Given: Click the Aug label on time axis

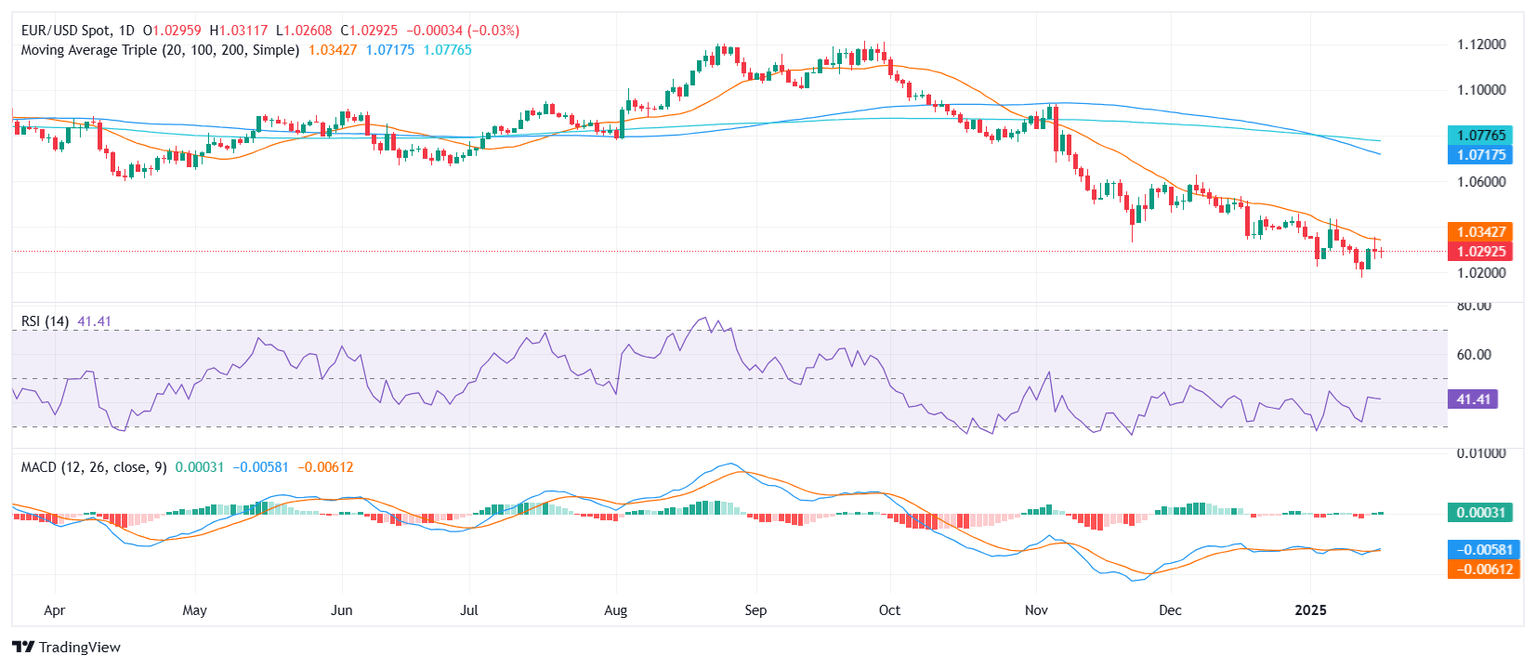Looking at the screenshot, I should [x=616, y=608].
